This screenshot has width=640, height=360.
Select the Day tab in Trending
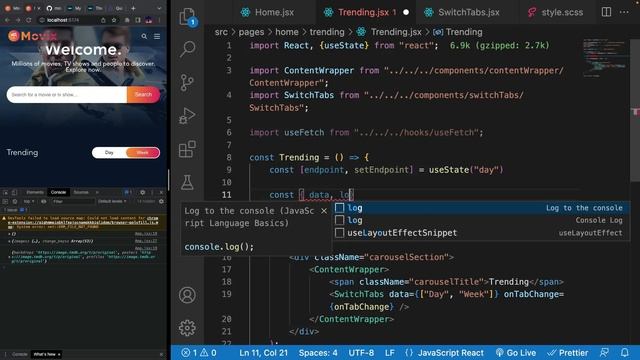109,152
